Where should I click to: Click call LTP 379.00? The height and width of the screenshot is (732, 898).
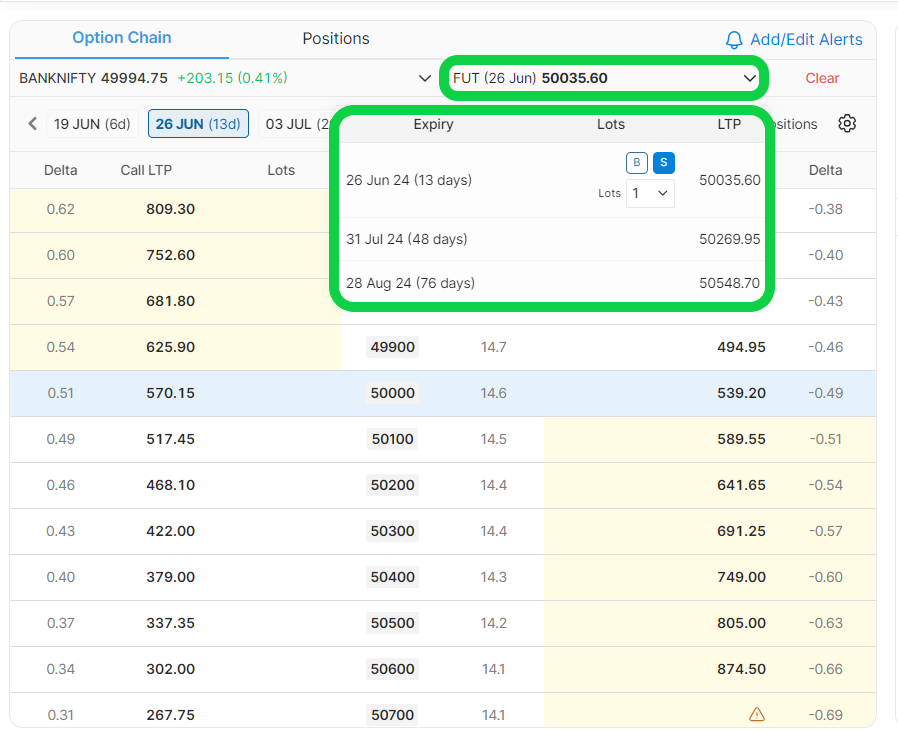click(170, 577)
